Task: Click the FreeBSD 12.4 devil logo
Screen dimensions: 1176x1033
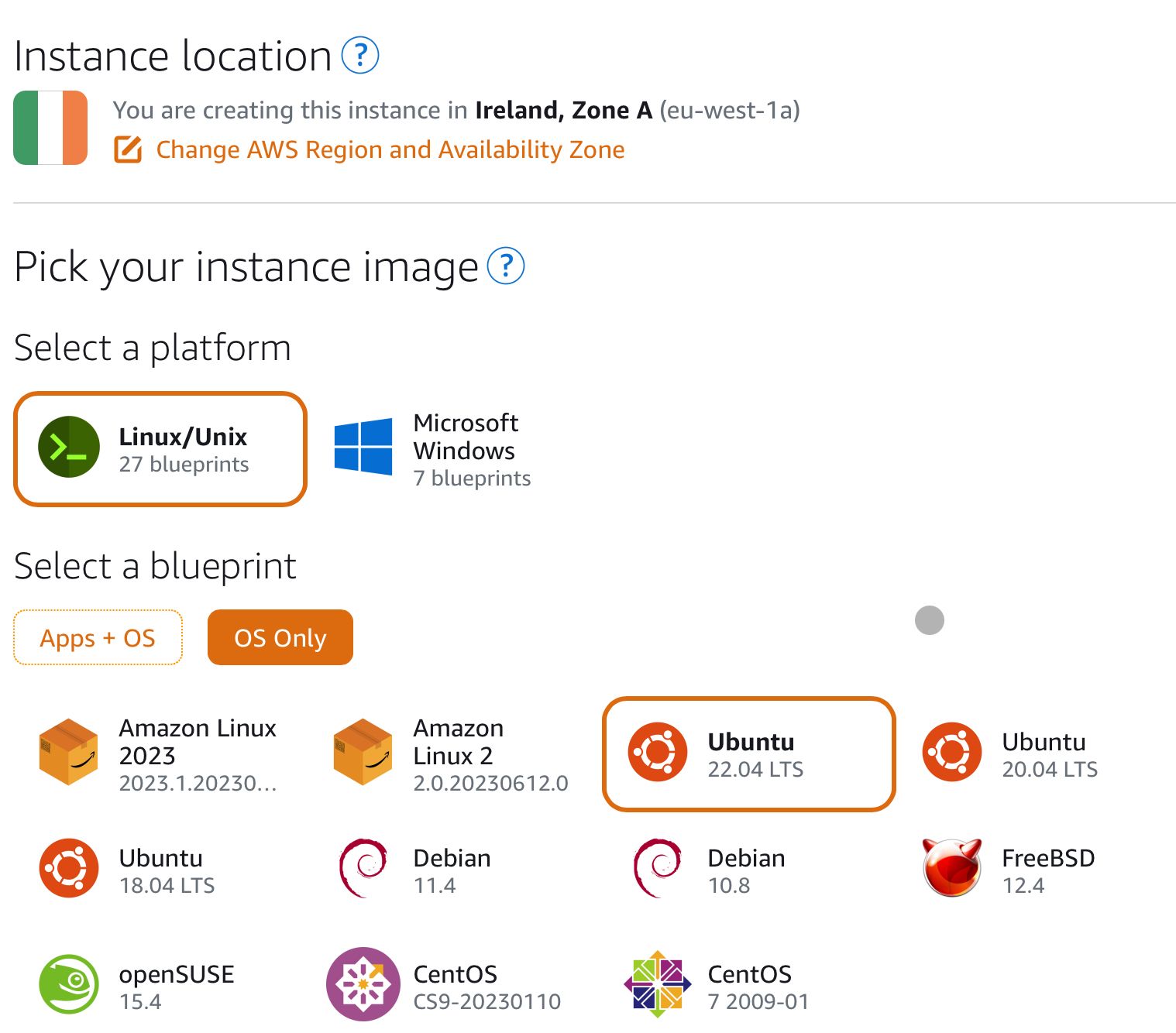Action: click(952, 868)
